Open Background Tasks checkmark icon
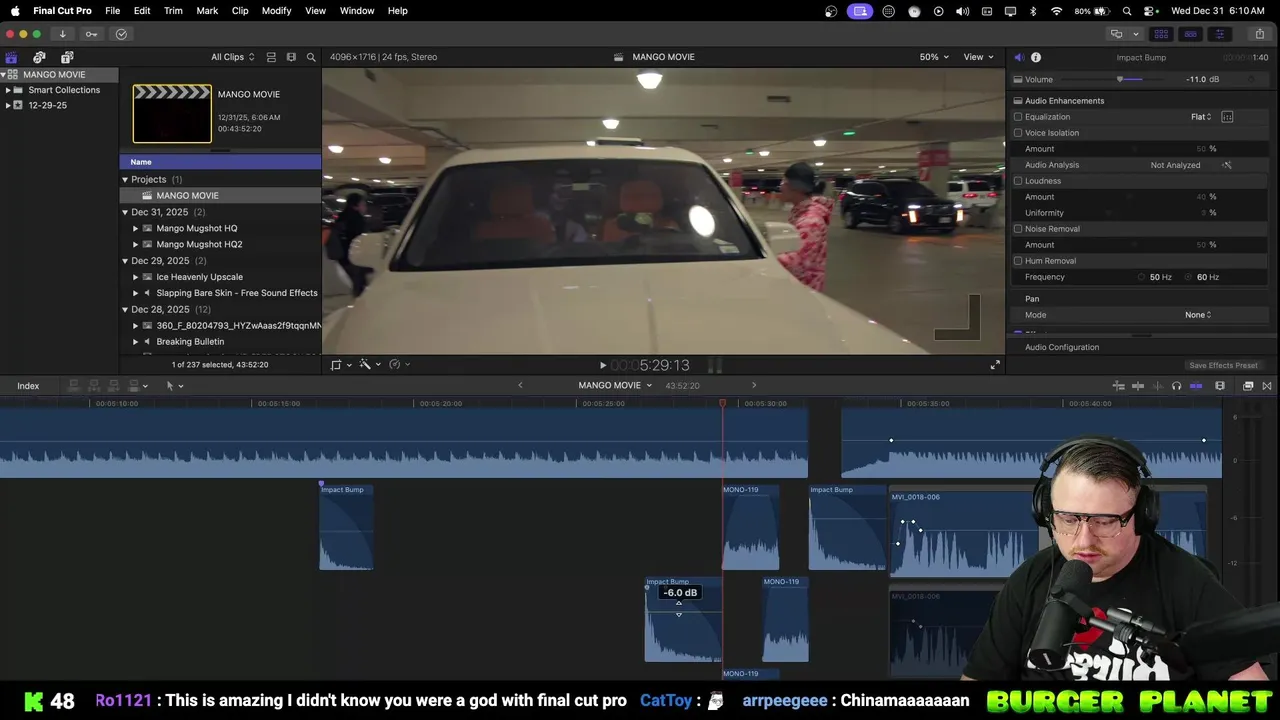1280x720 pixels. pyautogui.click(x=121, y=34)
